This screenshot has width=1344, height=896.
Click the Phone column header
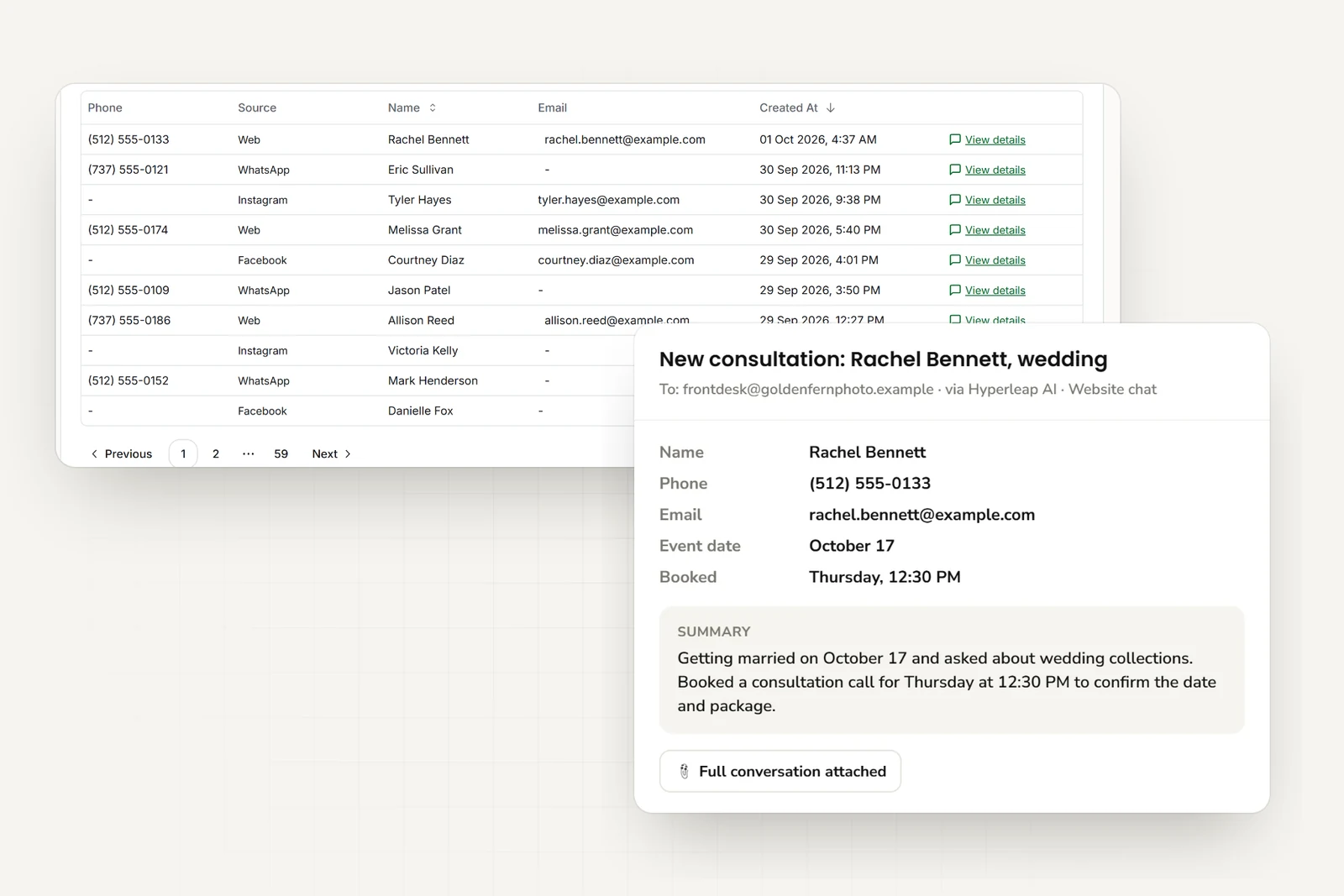(105, 107)
